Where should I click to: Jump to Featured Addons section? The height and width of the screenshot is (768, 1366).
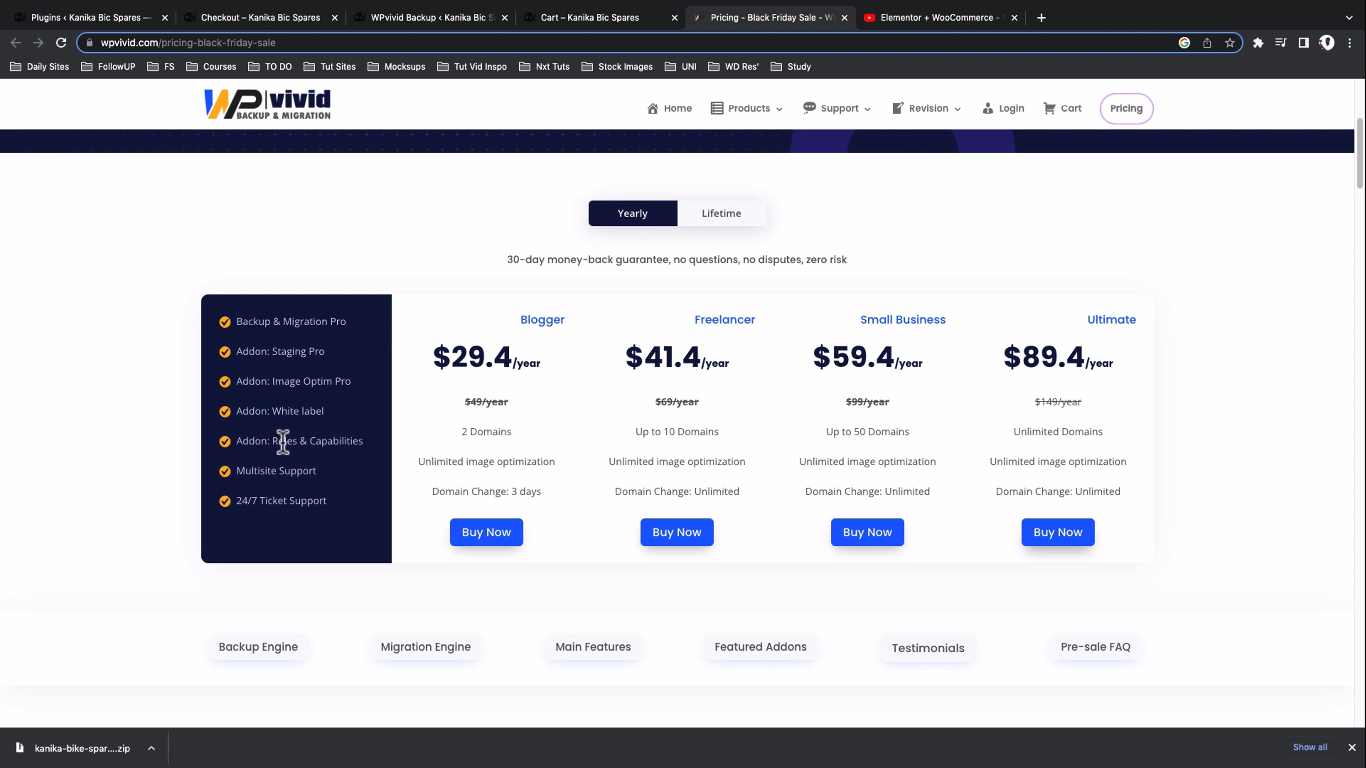pyautogui.click(x=760, y=647)
